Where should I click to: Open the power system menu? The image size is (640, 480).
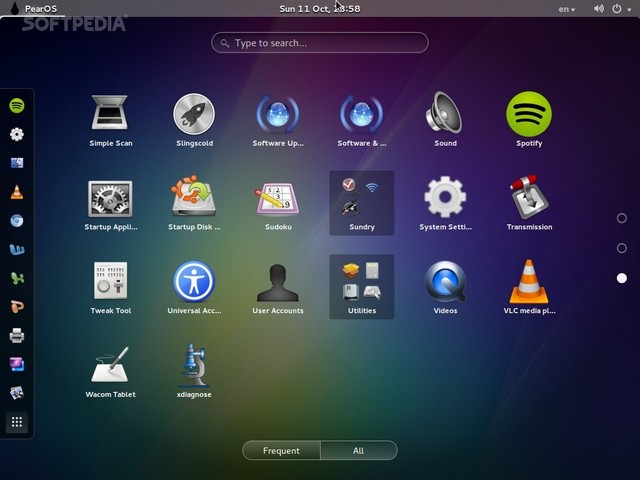point(621,9)
